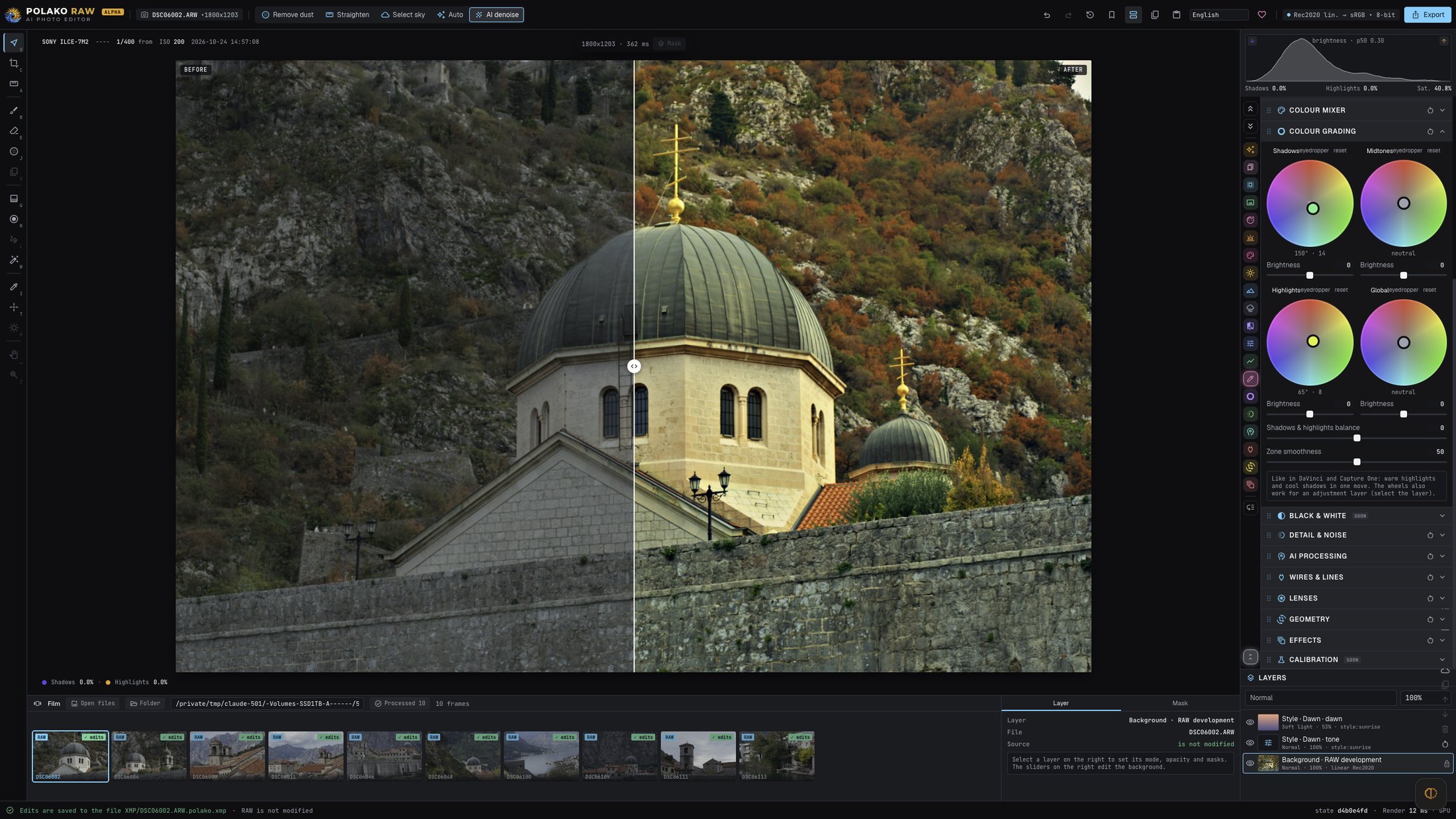Image resolution: width=1456 pixels, height=819 pixels.
Task: Click the compare view button at bottom right
Action: [x=1430, y=793]
